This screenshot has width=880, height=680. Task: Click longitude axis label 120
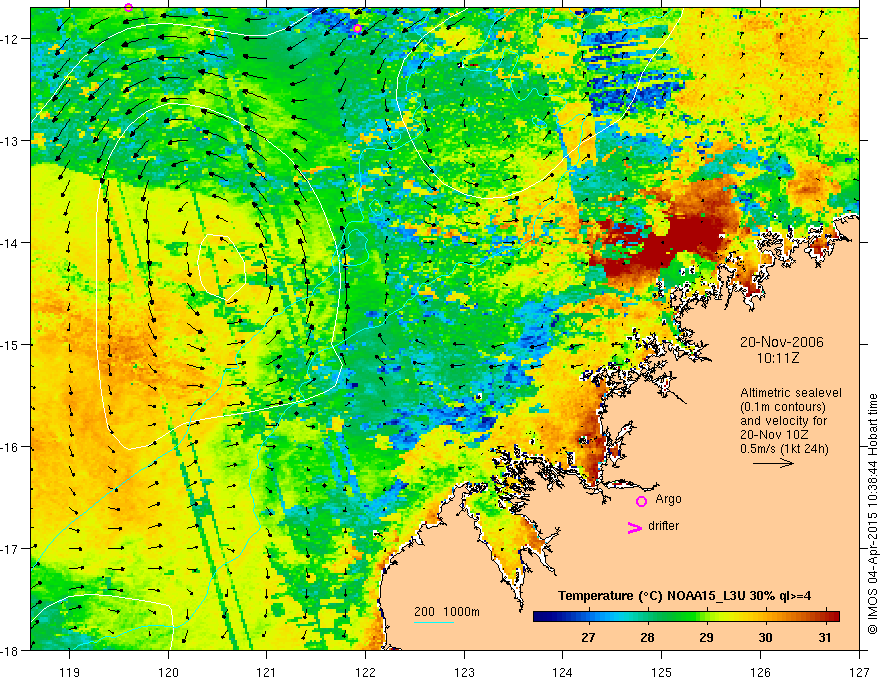tap(168, 672)
